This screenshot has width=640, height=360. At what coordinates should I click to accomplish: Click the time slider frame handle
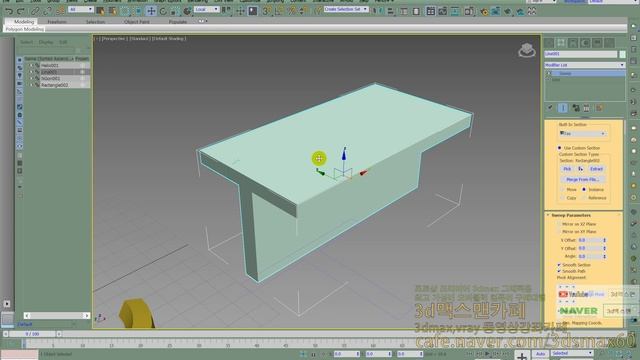coord(32,334)
